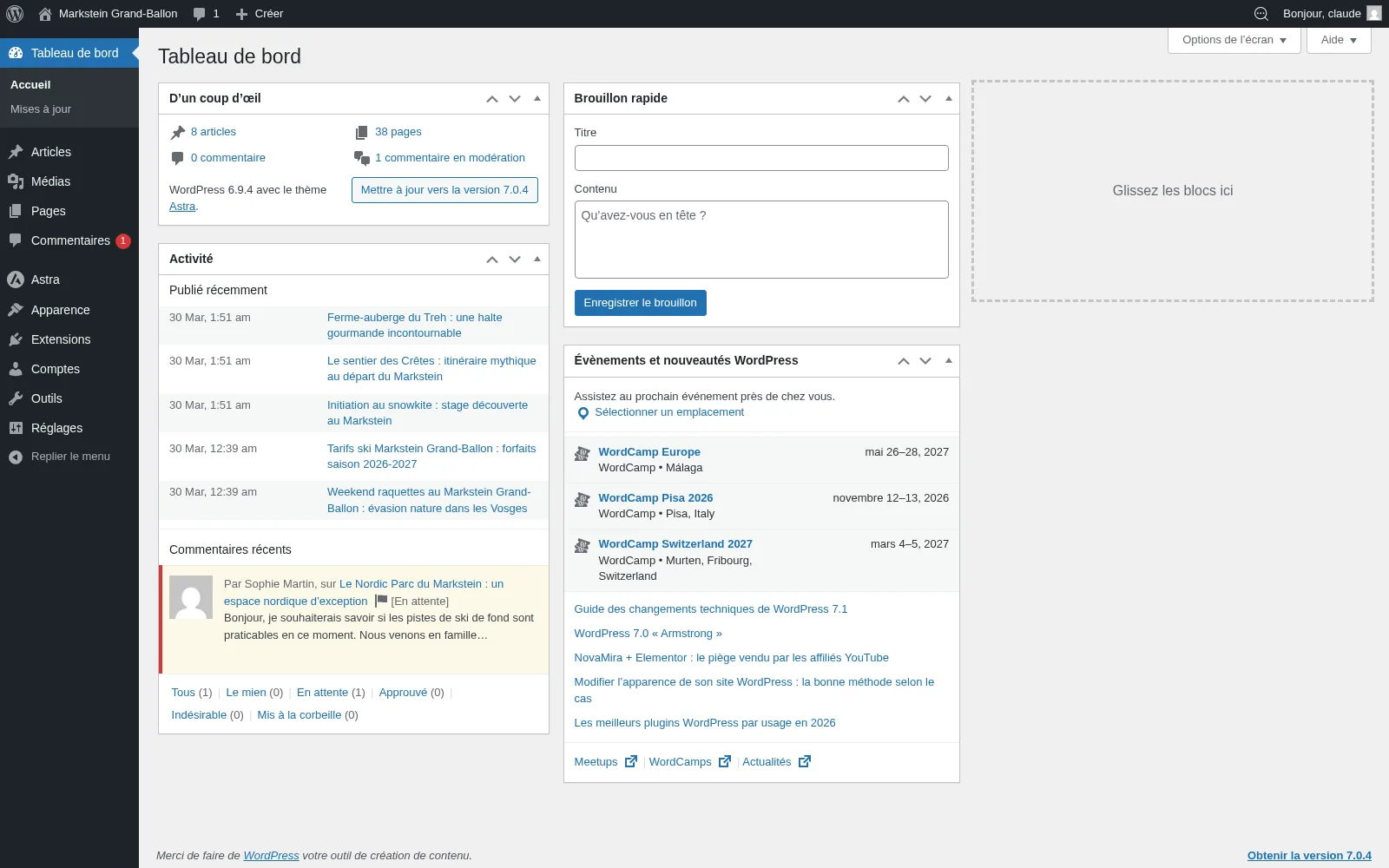Screen dimensions: 1389x868
Task: Click Obtenir la version 7.0.4 footer link
Action: (1309, 856)
